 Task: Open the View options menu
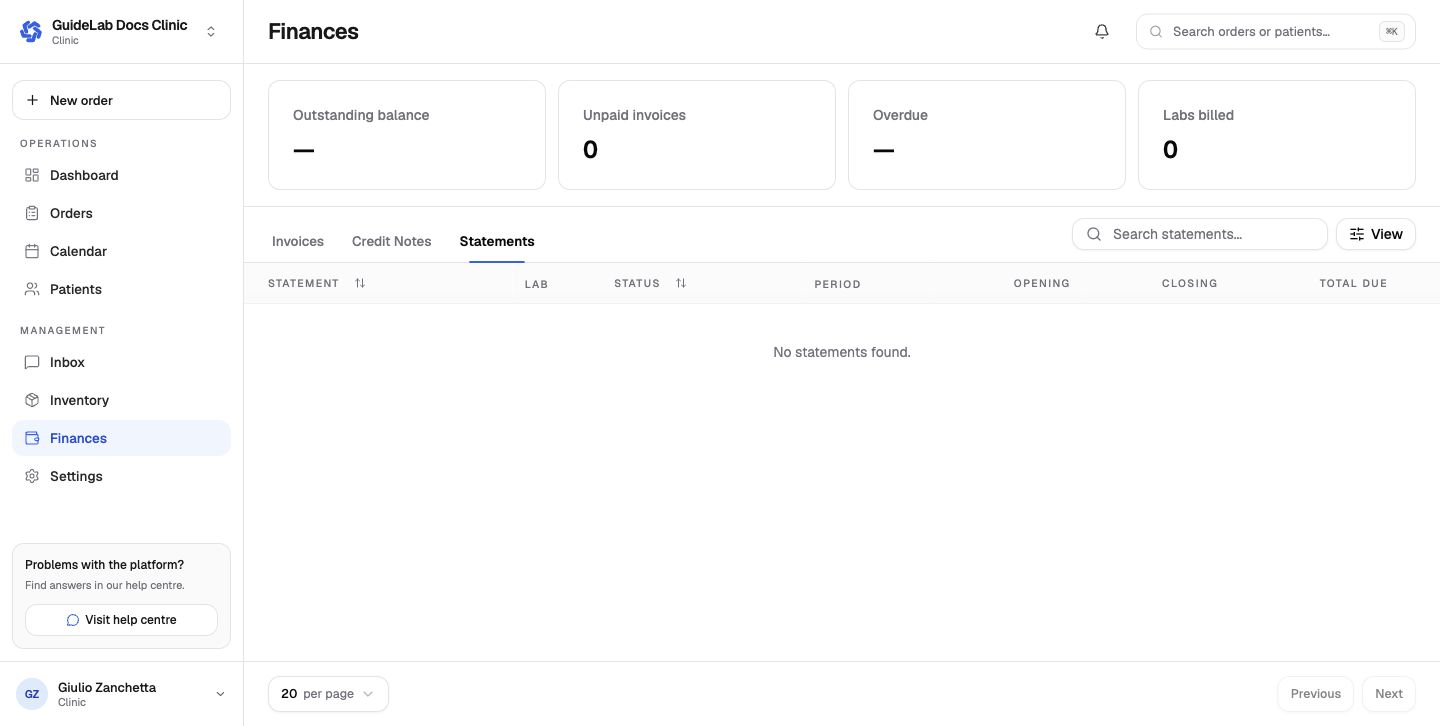coord(1376,234)
